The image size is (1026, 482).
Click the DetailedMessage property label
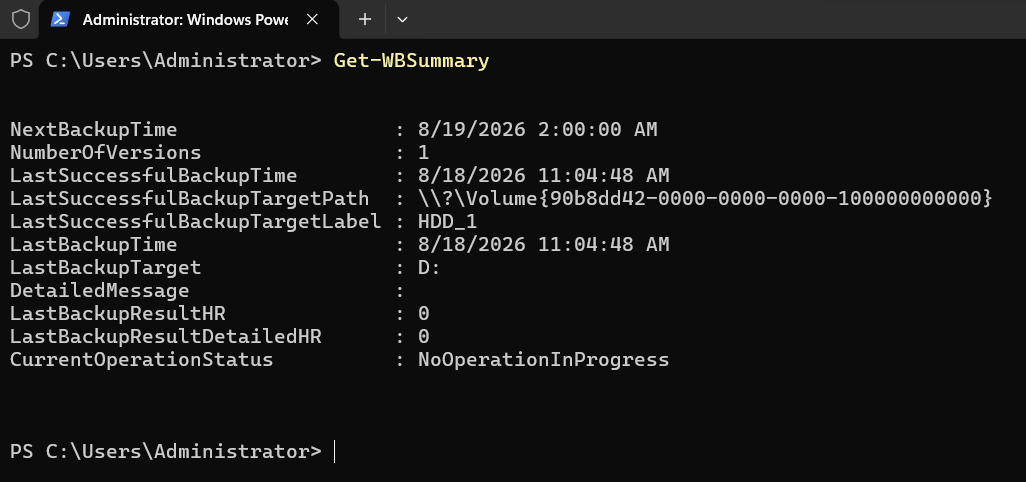click(x=99, y=290)
